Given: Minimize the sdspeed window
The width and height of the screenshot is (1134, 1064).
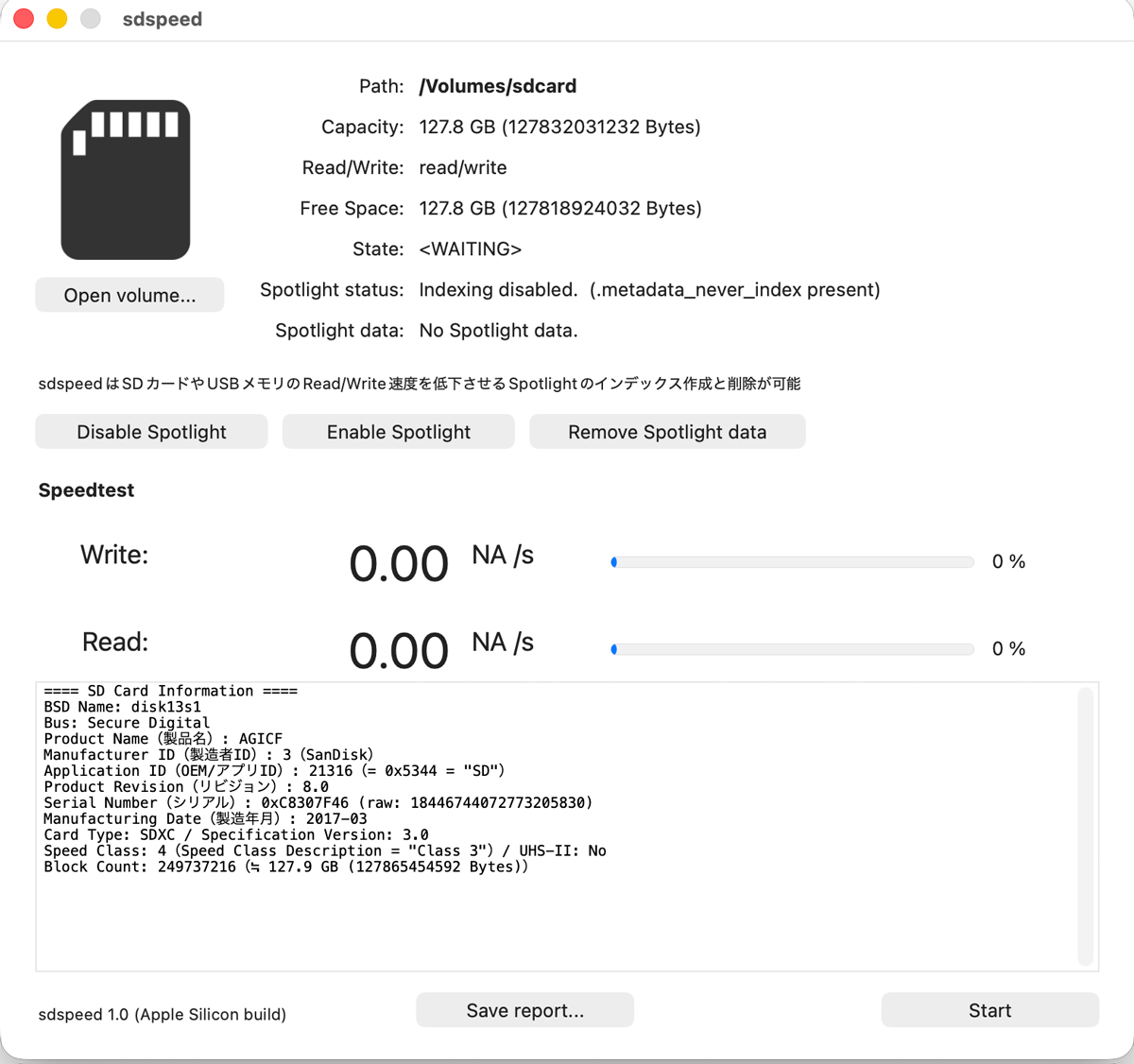Looking at the screenshot, I should coord(57,19).
